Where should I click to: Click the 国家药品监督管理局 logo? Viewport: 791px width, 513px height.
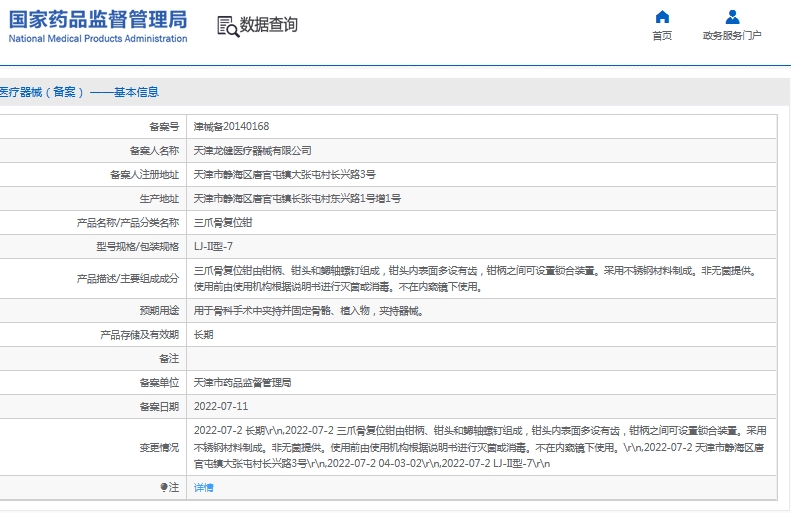(98, 20)
